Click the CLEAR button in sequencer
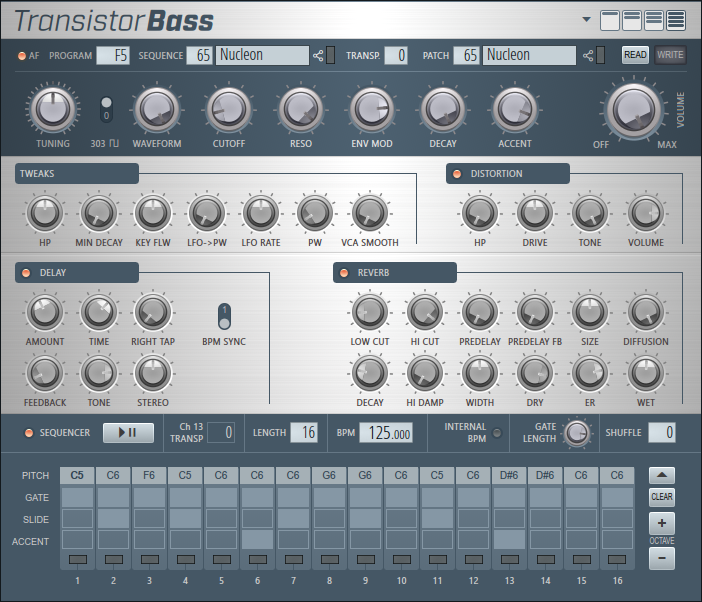Image resolution: width=702 pixels, height=602 pixels. (661, 497)
